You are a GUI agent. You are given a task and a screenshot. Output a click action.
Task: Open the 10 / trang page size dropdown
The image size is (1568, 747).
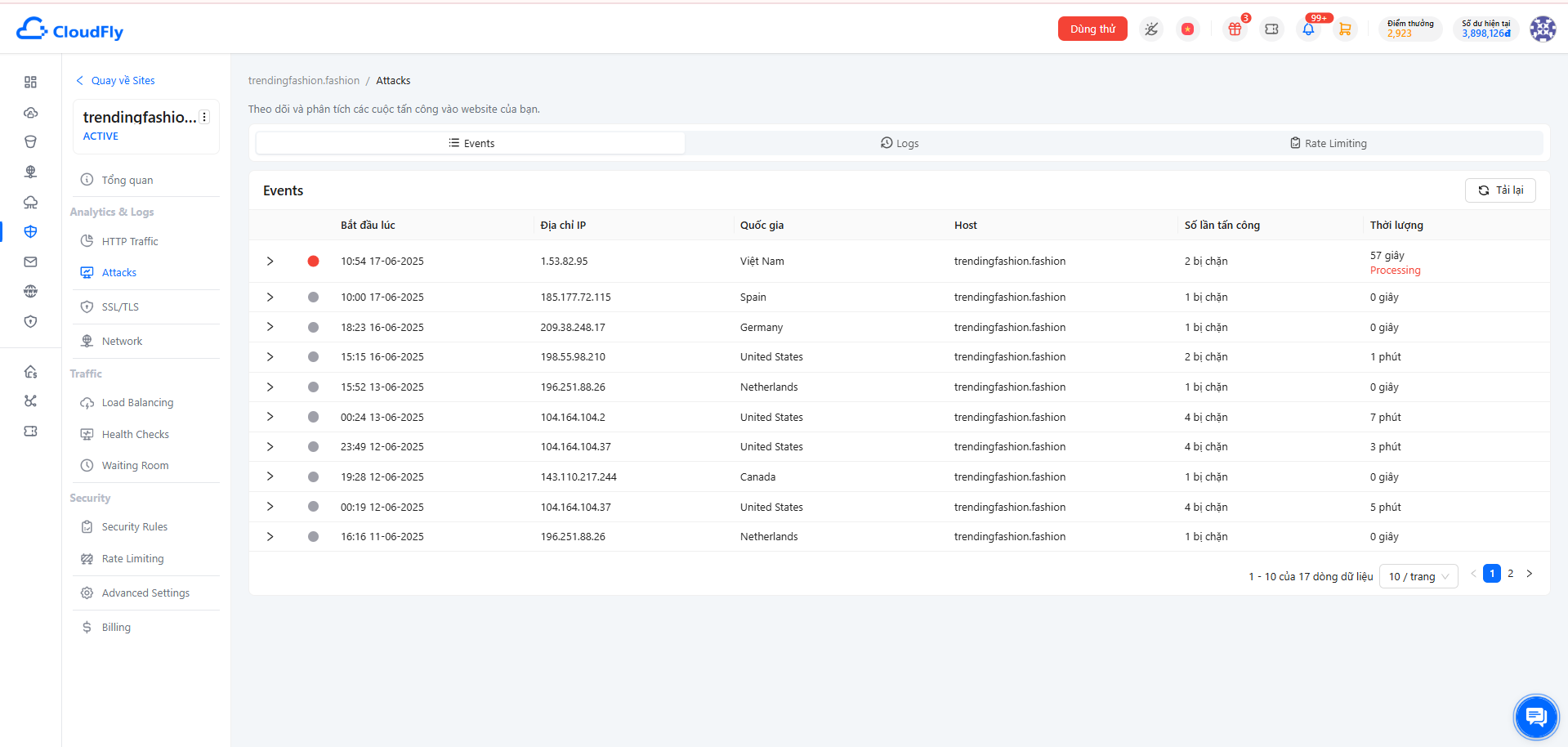(1418, 576)
